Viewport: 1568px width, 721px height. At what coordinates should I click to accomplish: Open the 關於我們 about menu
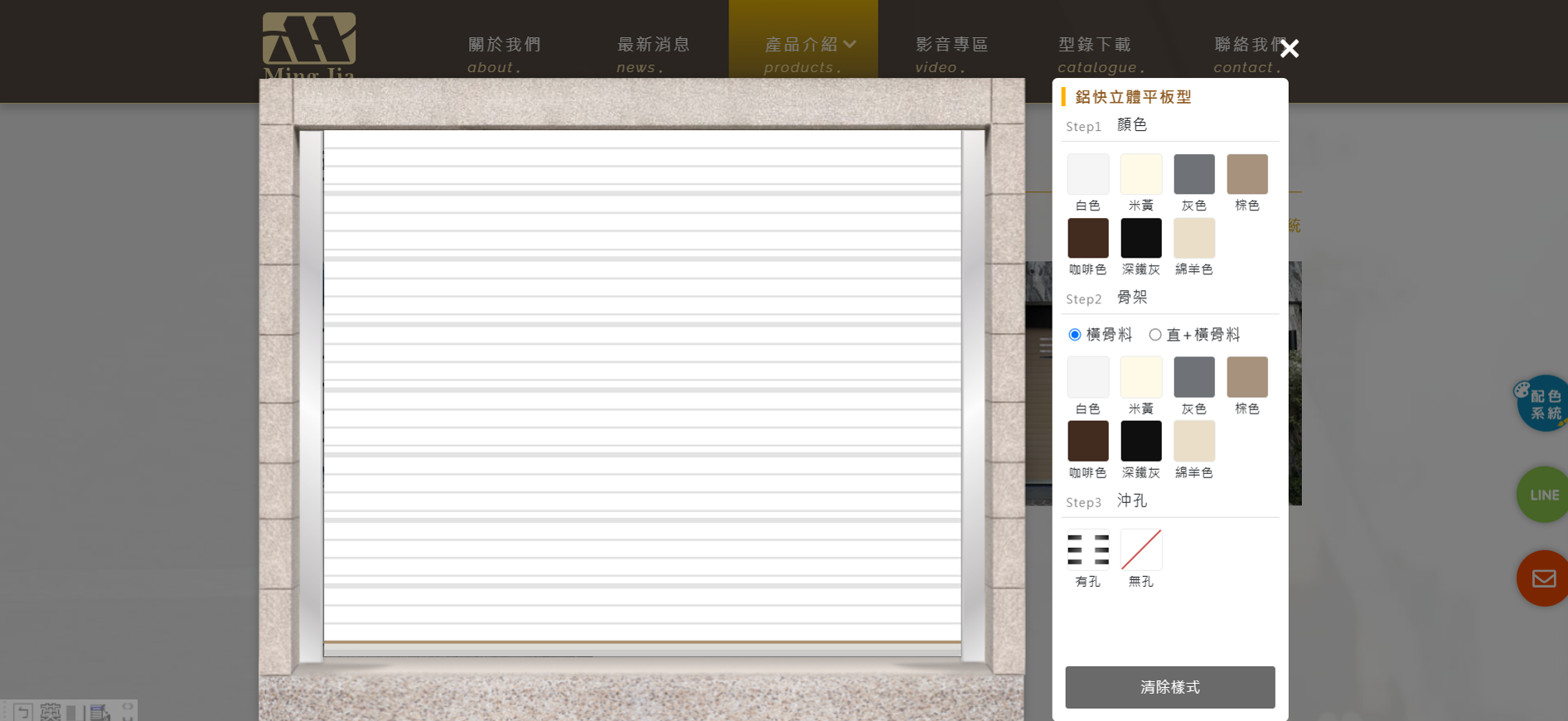tap(504, 53)
